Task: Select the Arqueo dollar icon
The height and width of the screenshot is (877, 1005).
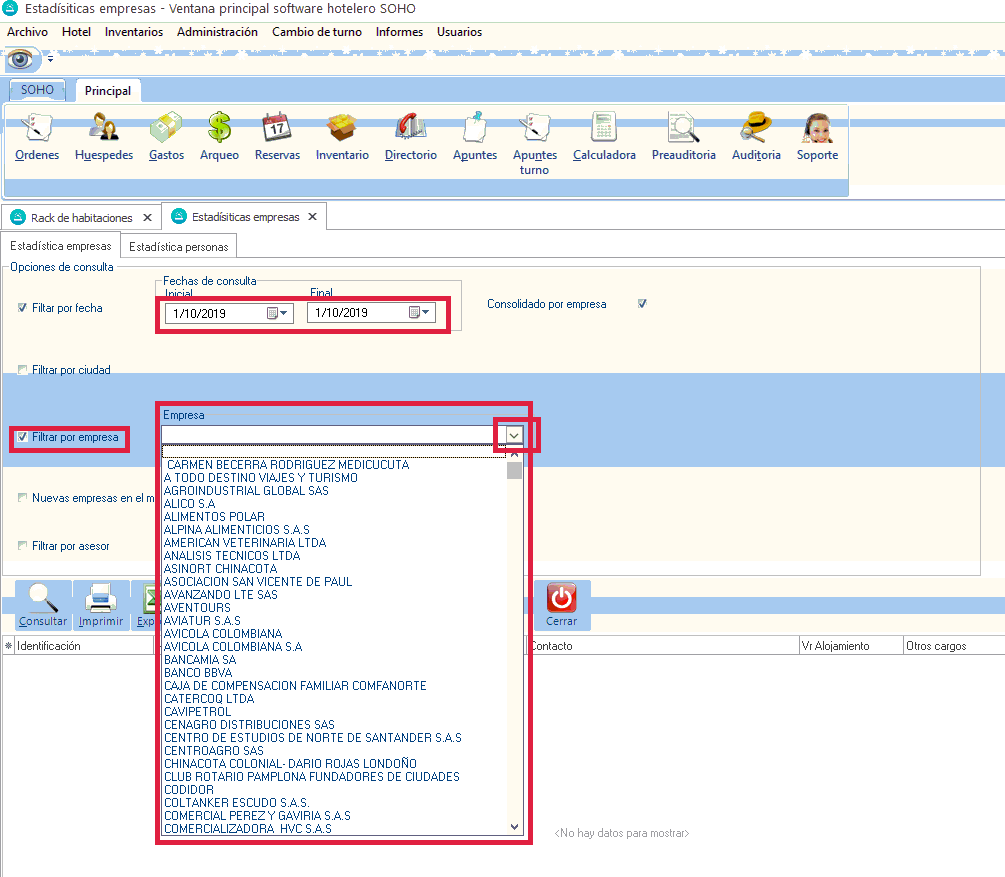Action: (219, 130)
